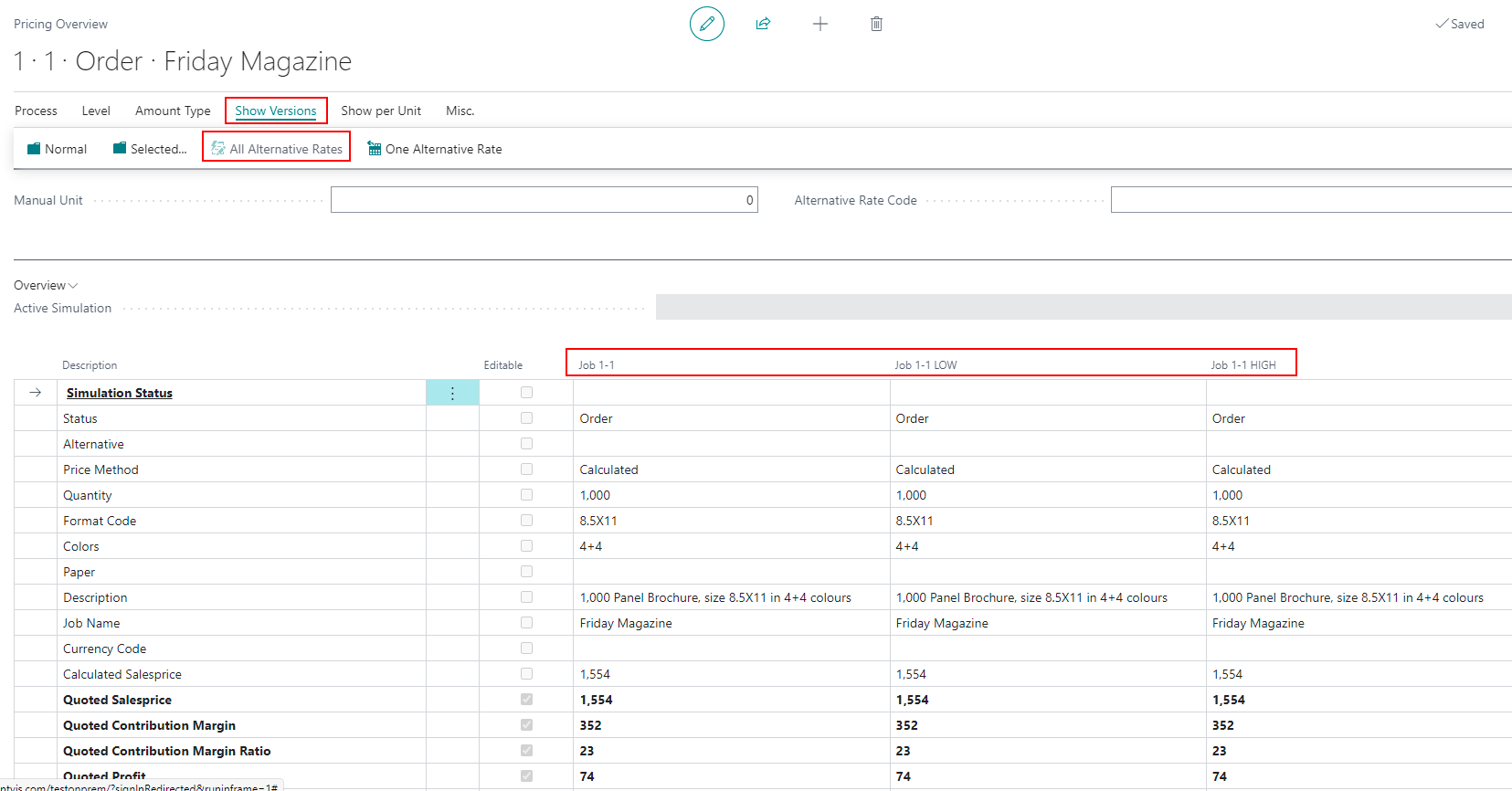The image size is (1512, 791).
Task: Click the Job 1-1 HIGH column header
Action: click(1243, 365)
